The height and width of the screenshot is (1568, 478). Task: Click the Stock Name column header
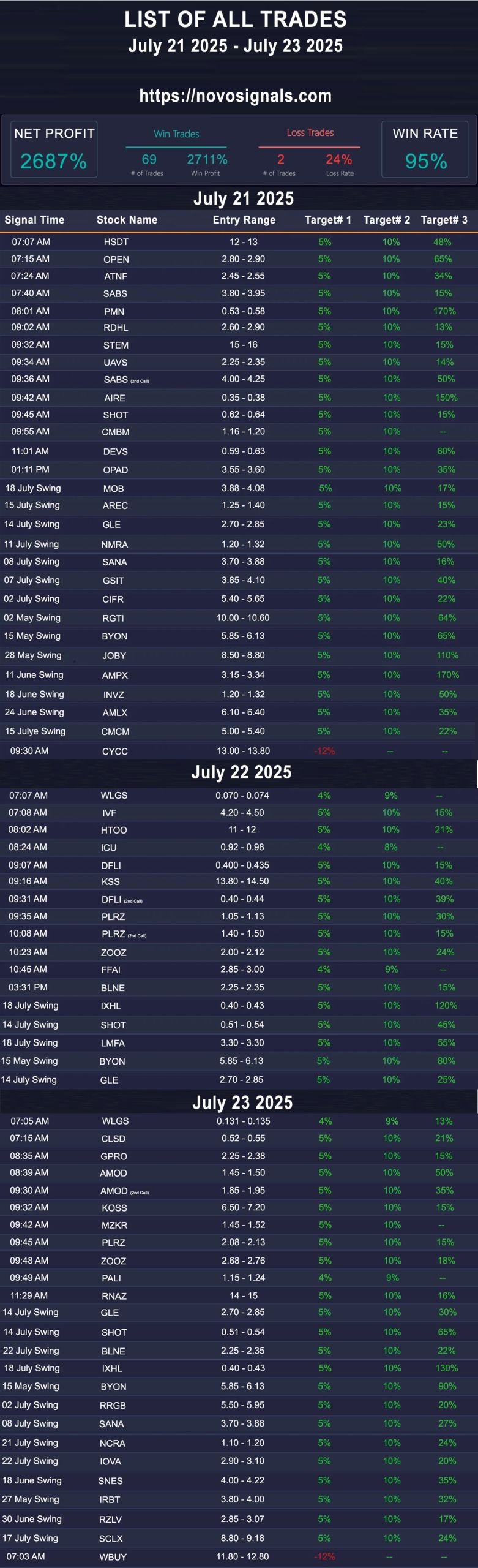click(x=127, y=220)
